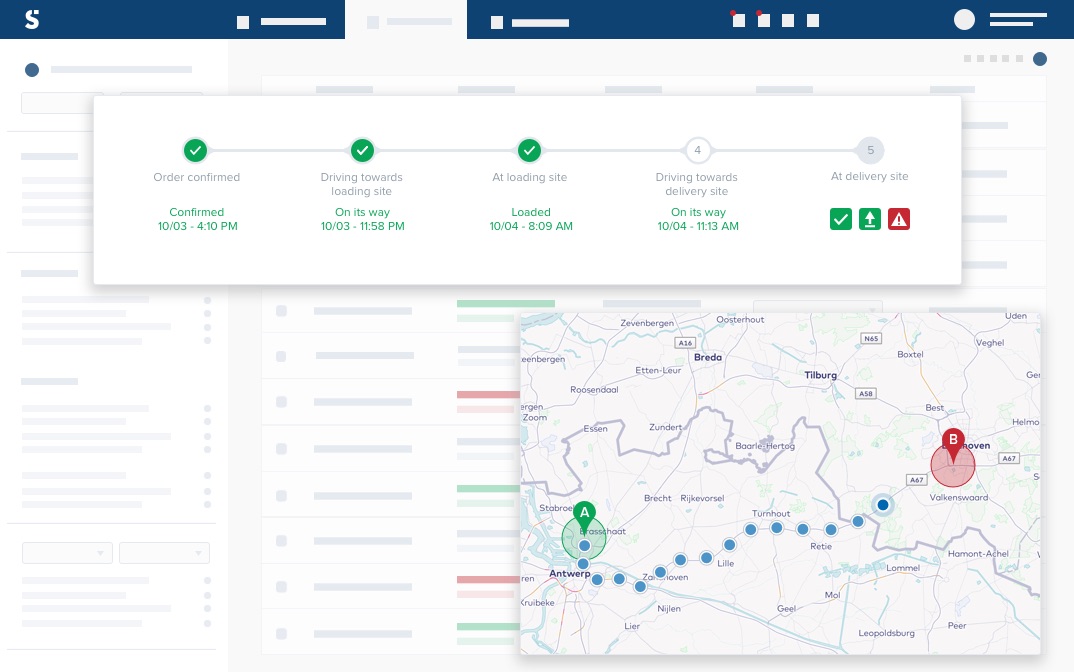Click the green checkmark delivery status icon
The height and width of the screenshot is (672, 1074).
[x=841, y=219]
